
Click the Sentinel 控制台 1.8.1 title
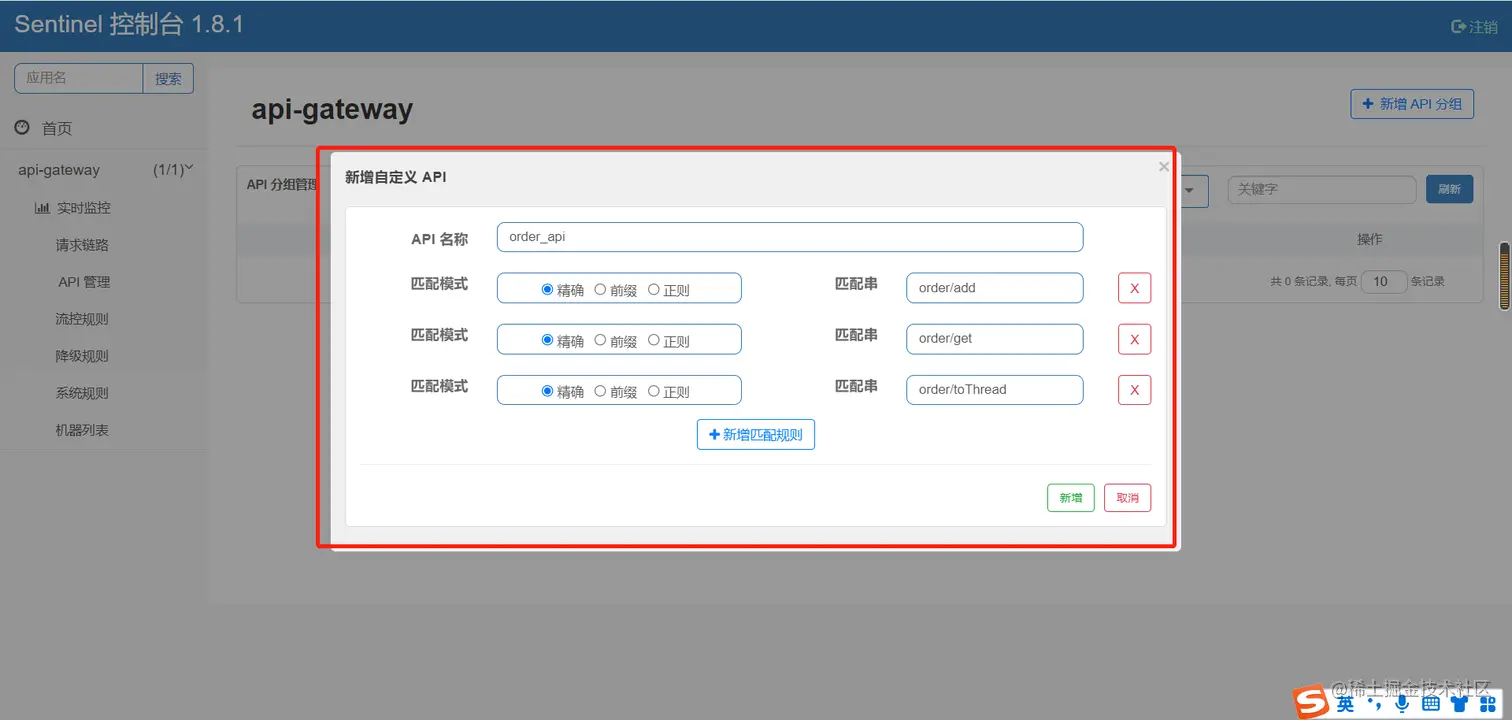(129, 25)
